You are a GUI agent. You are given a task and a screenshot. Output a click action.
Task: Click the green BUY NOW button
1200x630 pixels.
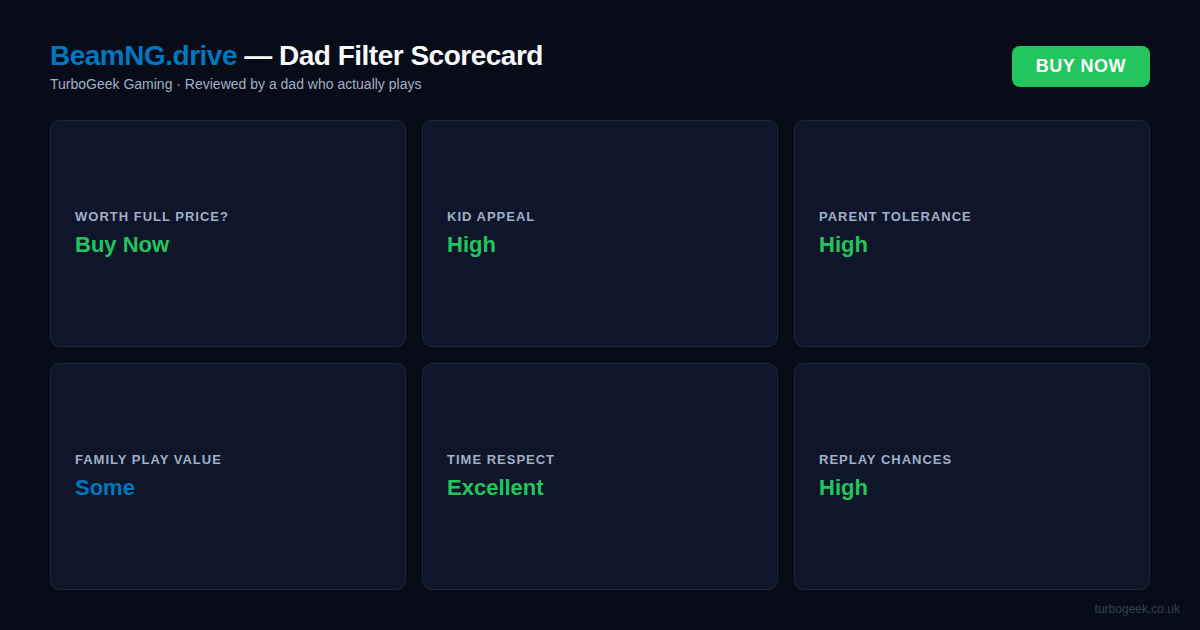pos(1080,66)
